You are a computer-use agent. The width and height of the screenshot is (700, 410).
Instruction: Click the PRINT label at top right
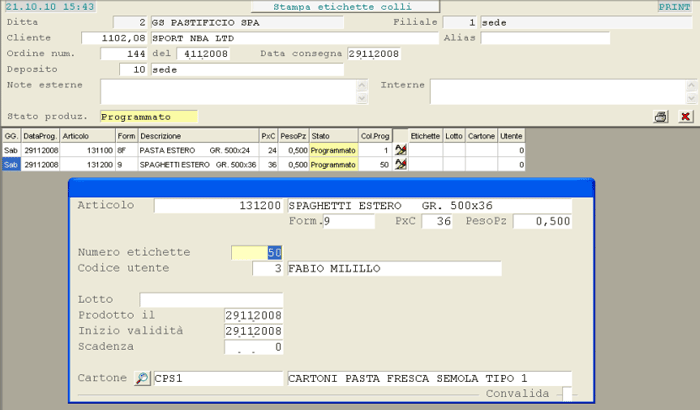679,6
